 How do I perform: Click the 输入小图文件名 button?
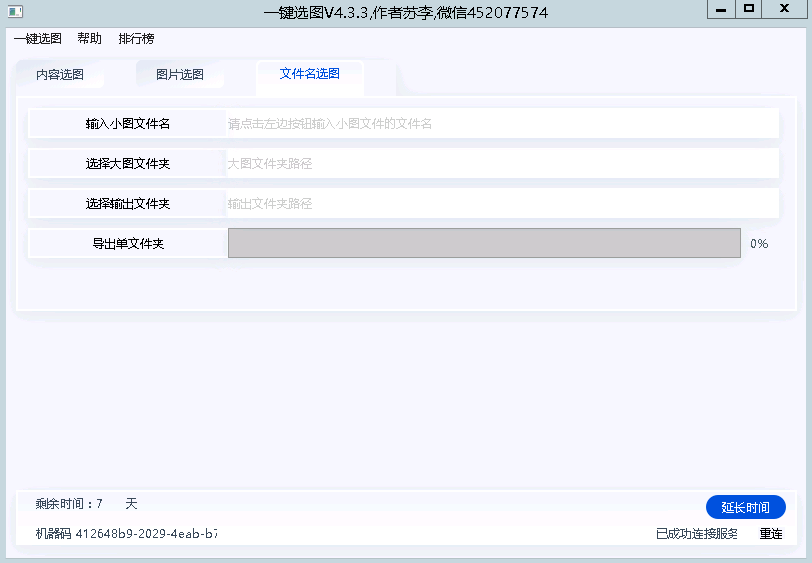(x=128, y=123)
